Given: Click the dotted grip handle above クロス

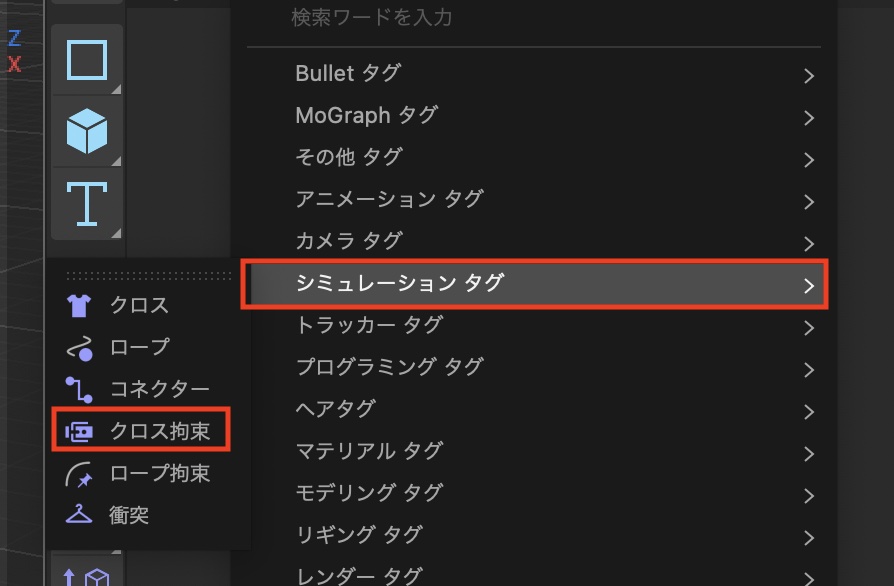Looking at the screenshot, I should [x=150, y=274].
